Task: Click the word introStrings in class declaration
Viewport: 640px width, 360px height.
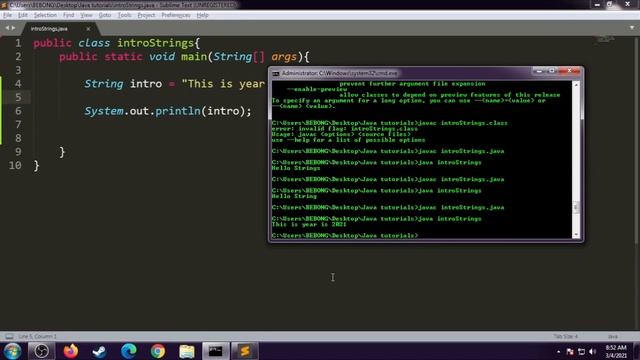Action: pos(156,43)
